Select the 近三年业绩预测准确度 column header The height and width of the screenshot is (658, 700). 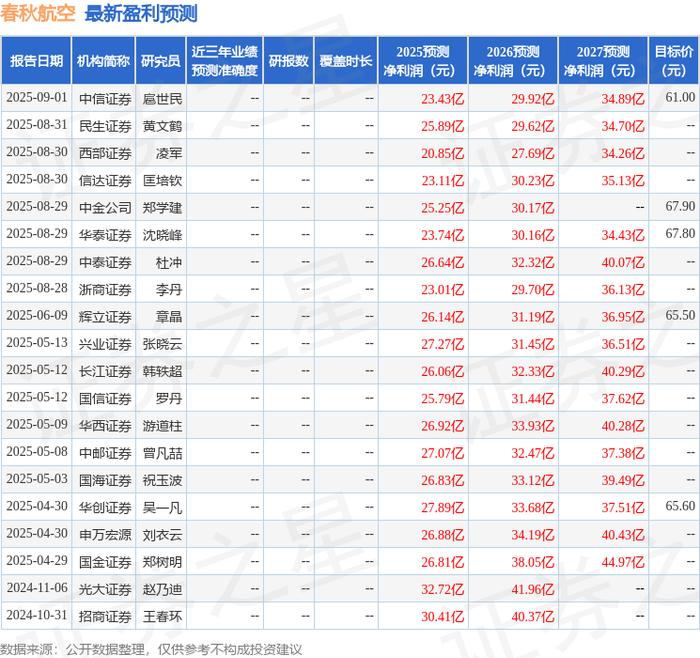225,61
